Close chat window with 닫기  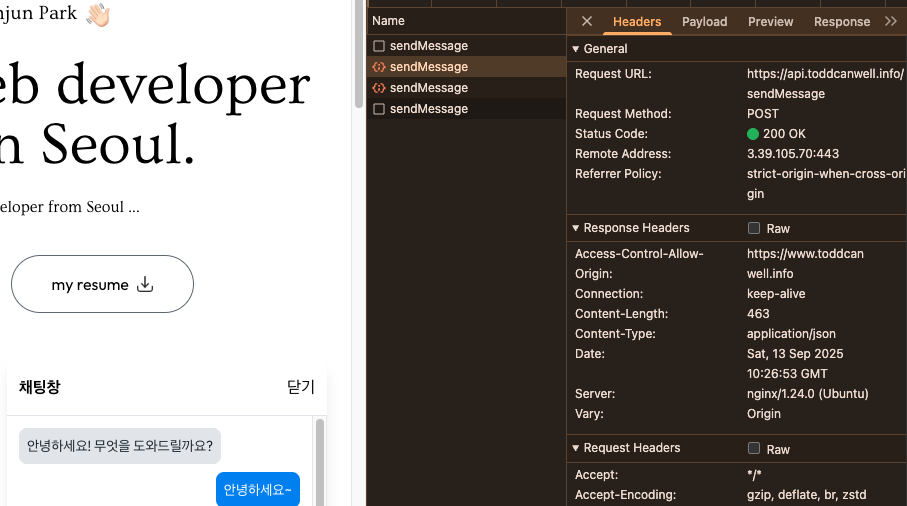[x=301, y=387]
